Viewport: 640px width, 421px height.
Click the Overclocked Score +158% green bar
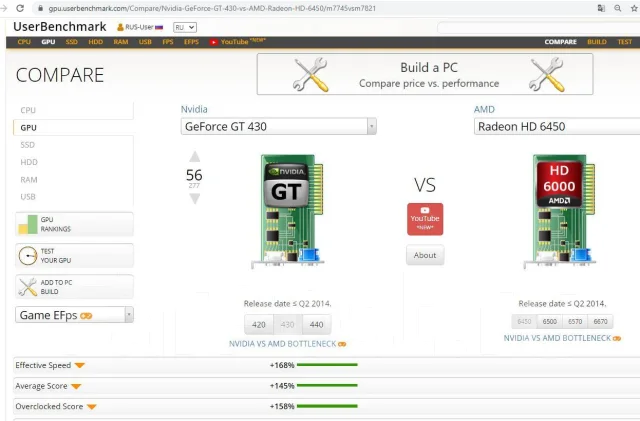pyautogui.click(x=327, y=406)
